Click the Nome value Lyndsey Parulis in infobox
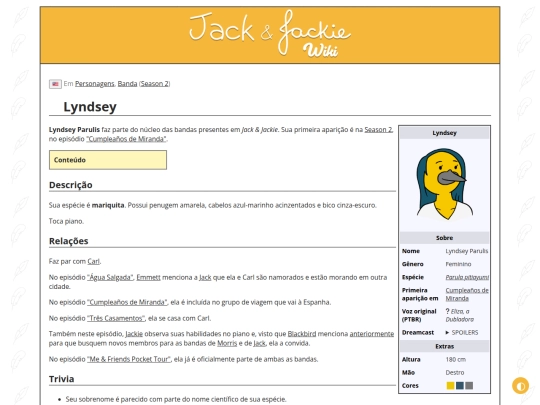The height and width of the screenshot is (405, 540). pyautogui.click(x=467, y=251)
